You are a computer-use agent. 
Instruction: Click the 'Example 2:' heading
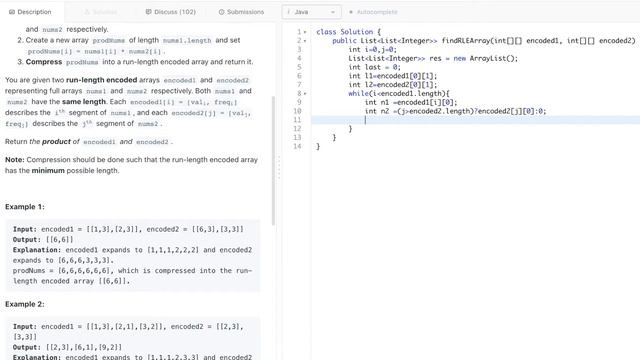25,304
